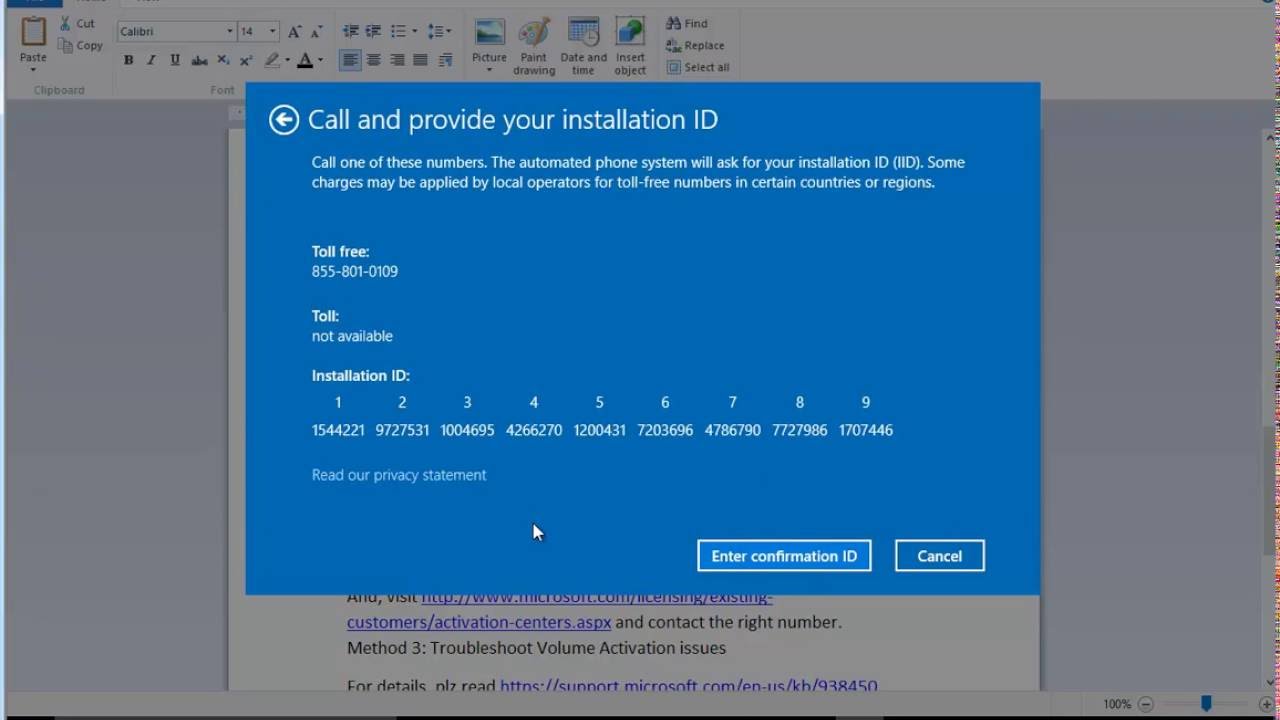The width and height of the screenshot is (1280, 720).
Task: Open the highlight color dropdown arrow
Action: [287, 60]
